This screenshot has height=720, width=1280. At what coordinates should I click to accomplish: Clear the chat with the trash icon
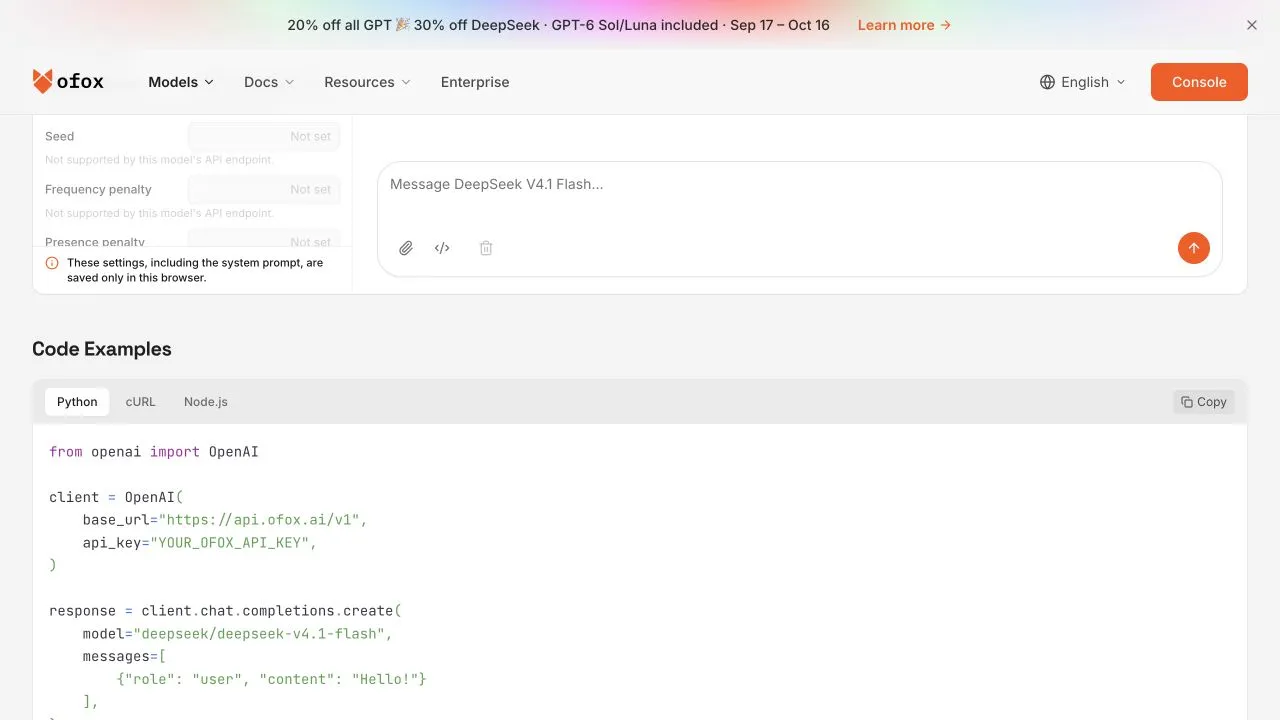point(486,248)
